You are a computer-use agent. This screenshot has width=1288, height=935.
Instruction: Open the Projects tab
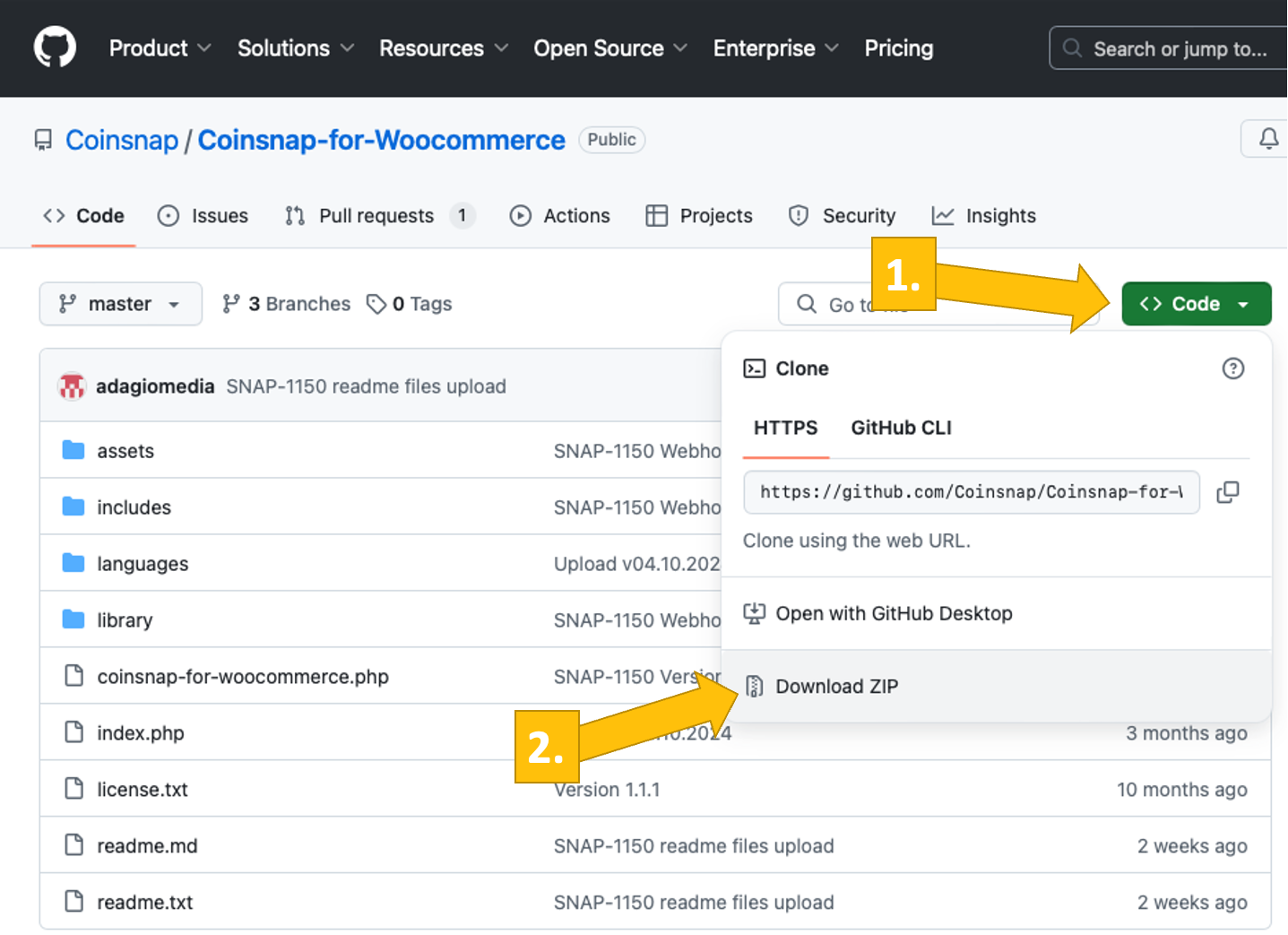click(x=699, y=216)
